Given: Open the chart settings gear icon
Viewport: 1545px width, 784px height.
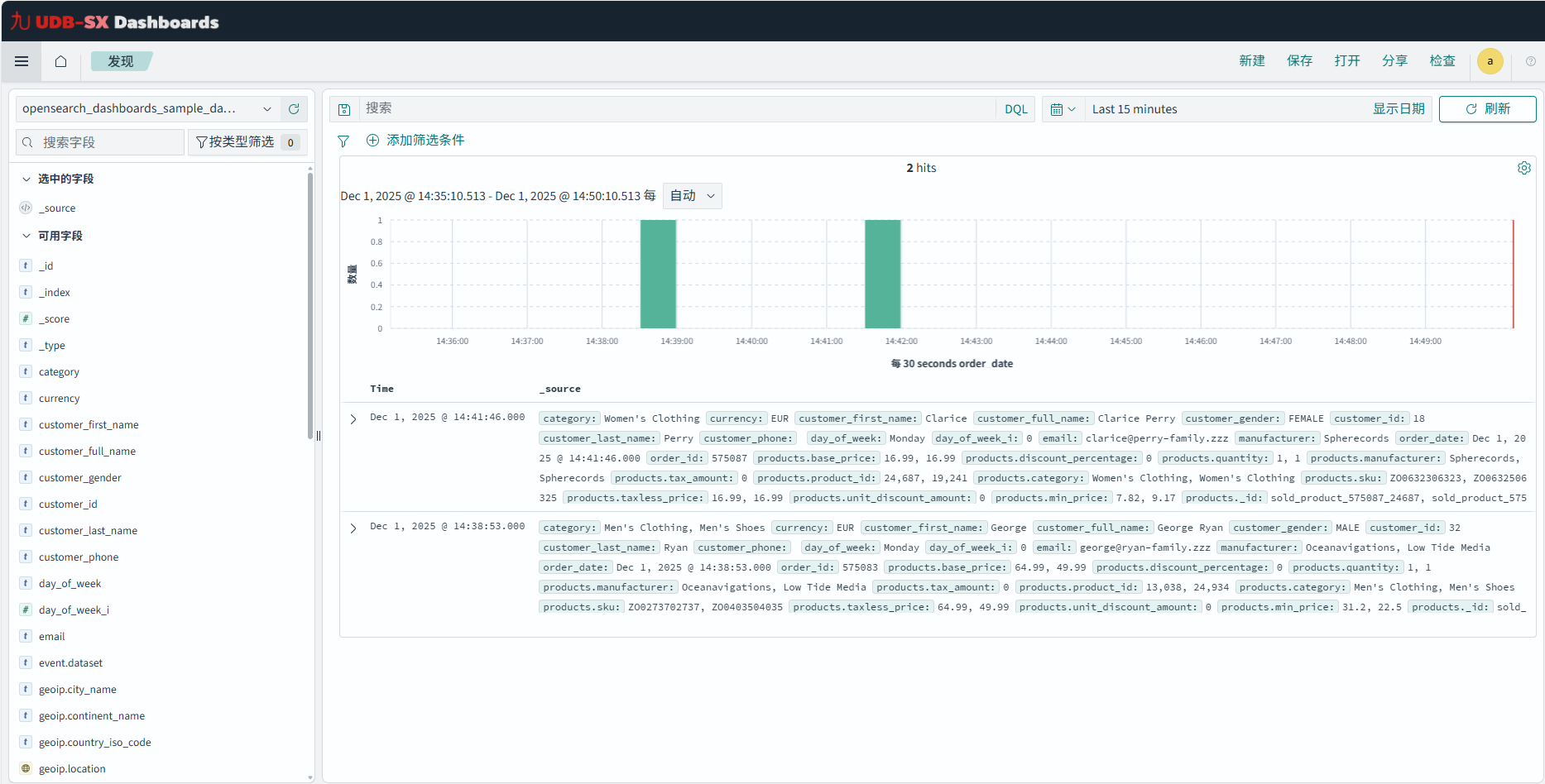Looking at the screenshot, I should (1523, 168).
